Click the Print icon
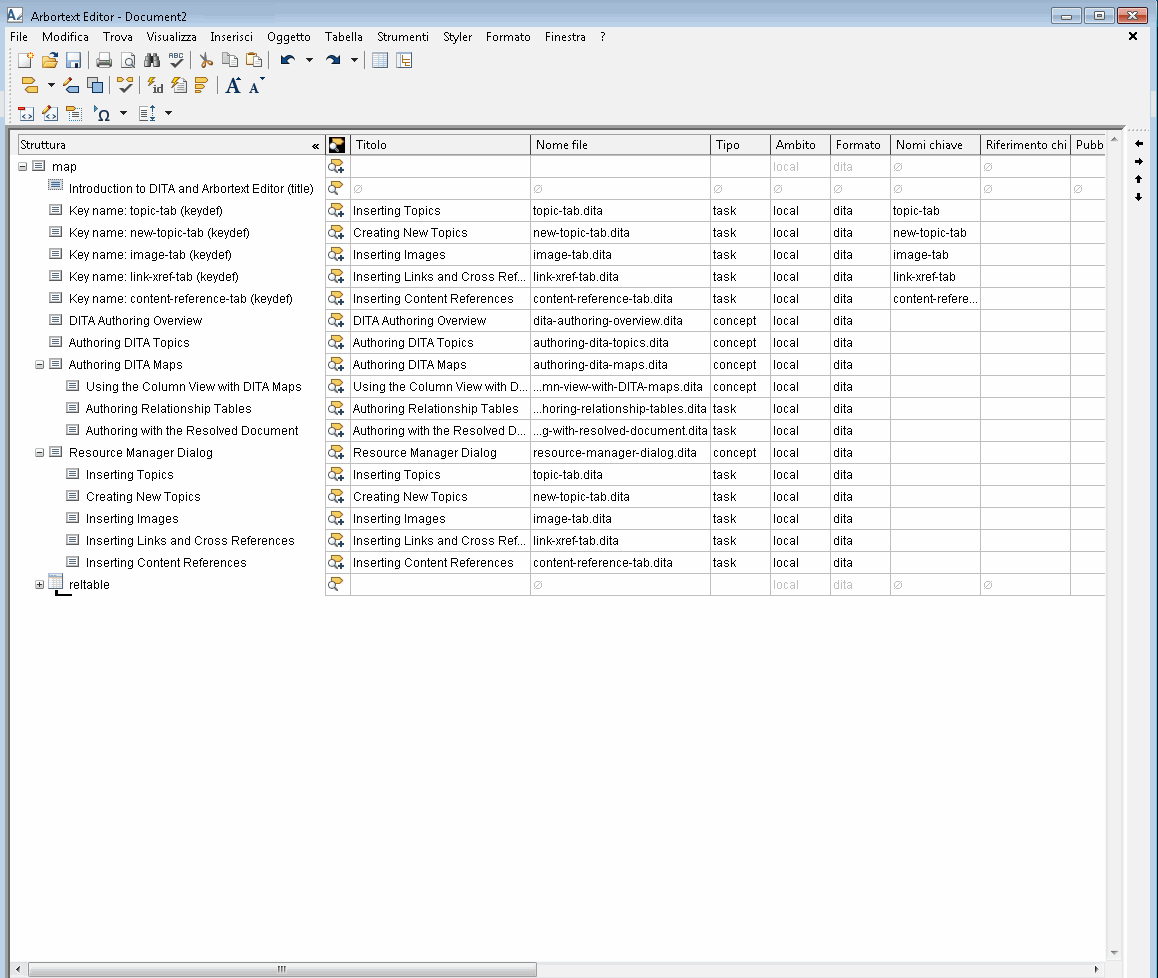Viewport: 1158px width, 978px height. coord(104,61)
